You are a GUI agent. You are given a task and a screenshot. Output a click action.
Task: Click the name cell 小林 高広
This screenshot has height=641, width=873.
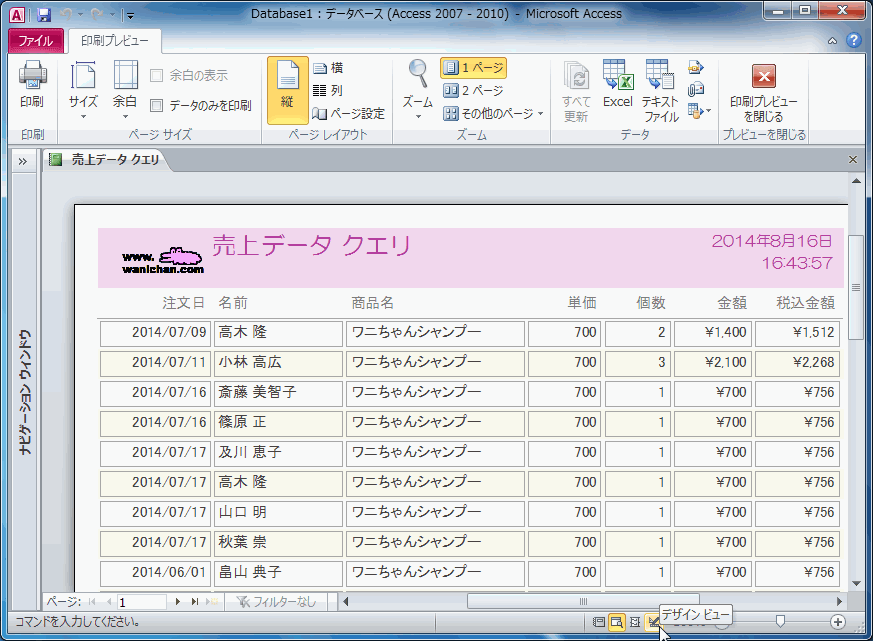278,363
